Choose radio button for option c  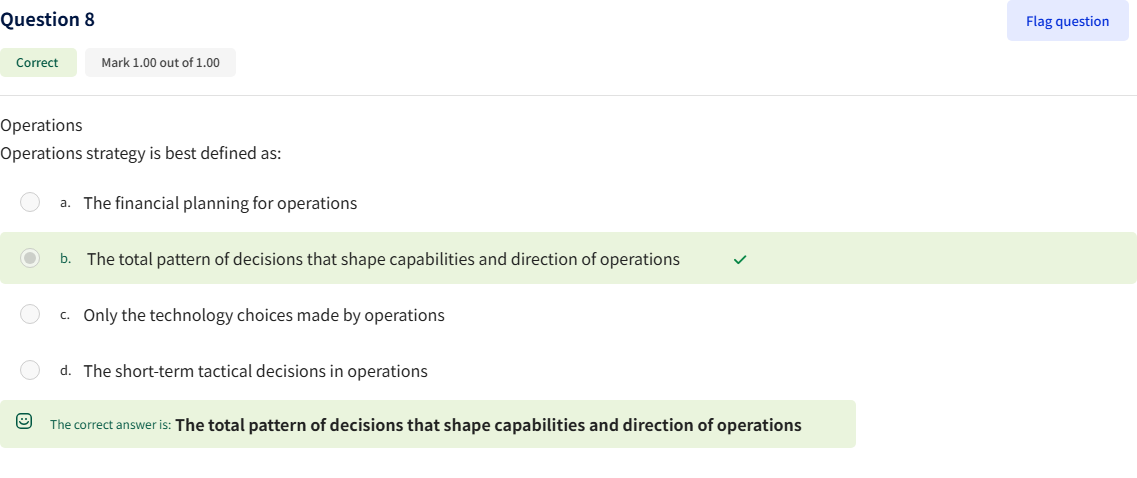pyautogui.click(x=31, y=315)
